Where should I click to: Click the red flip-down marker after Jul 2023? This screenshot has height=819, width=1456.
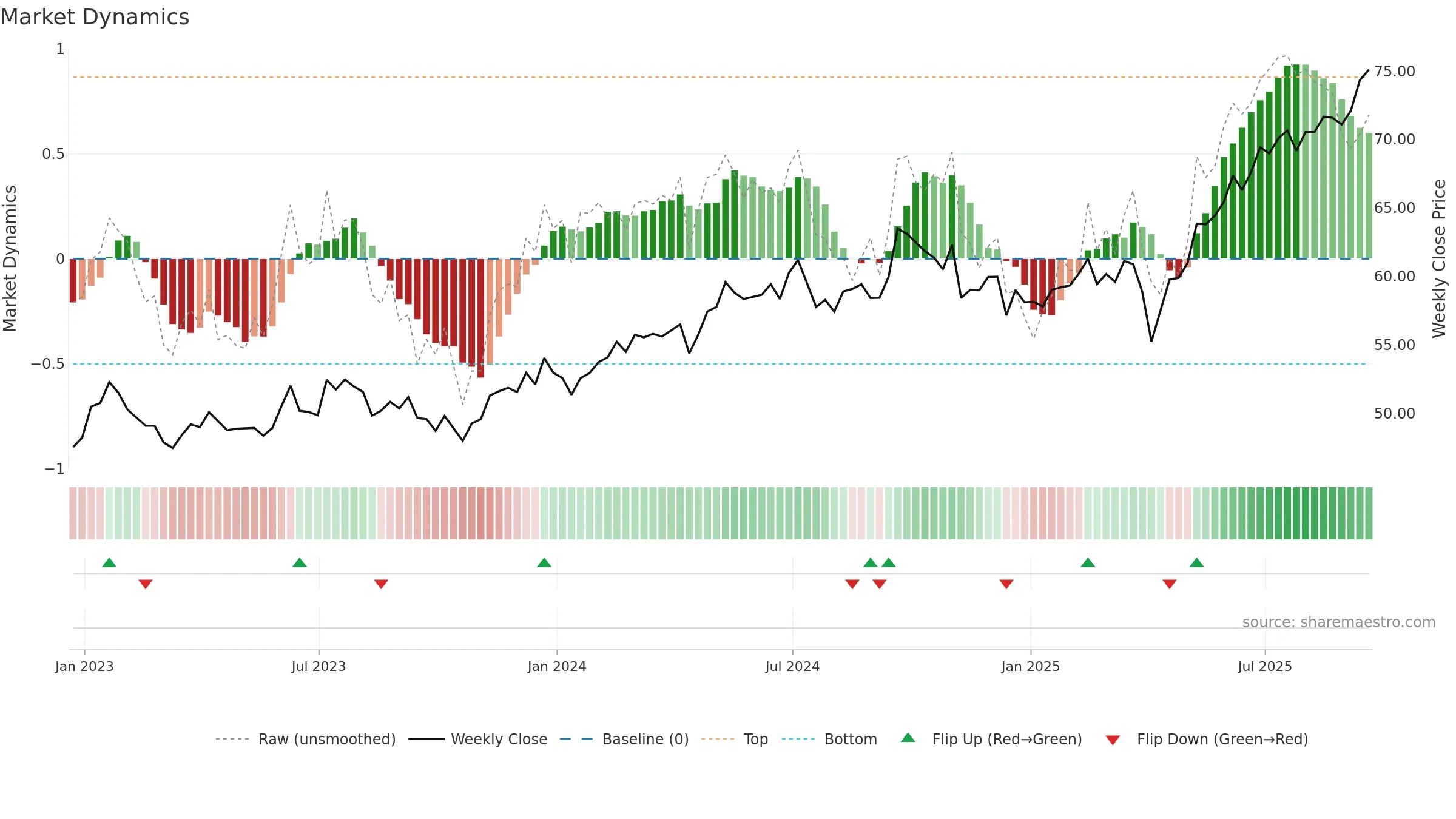381,584
